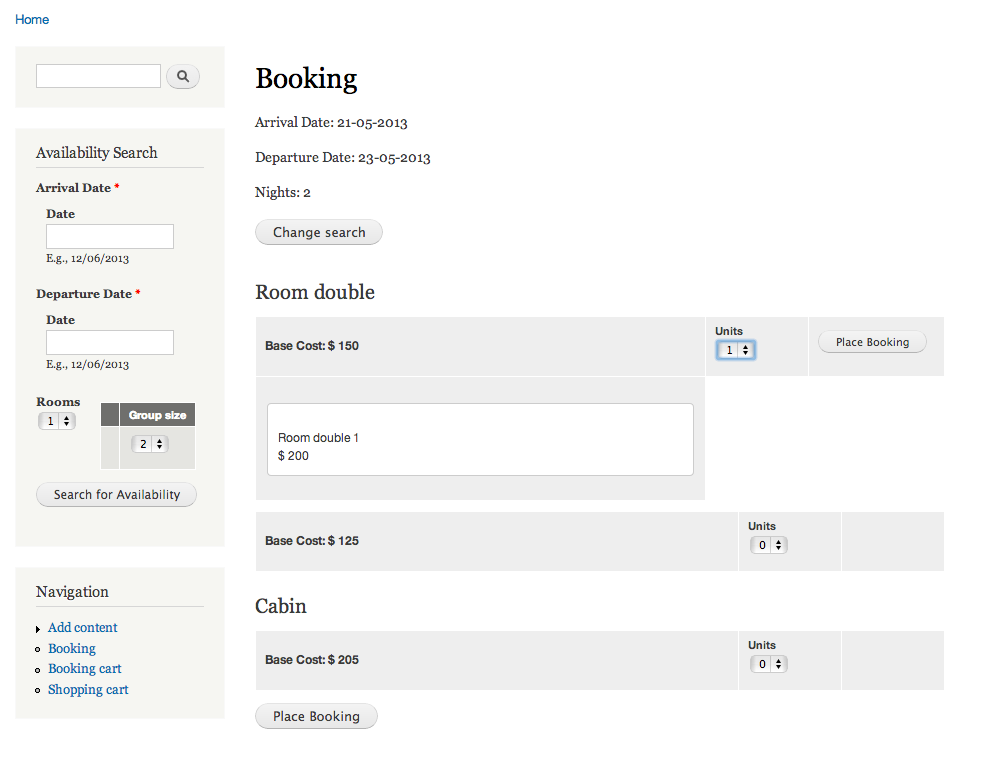Click the Departure Date field
Image resolution: width=995 pixels, height=776 pixels.
click(x=109, y=342)
